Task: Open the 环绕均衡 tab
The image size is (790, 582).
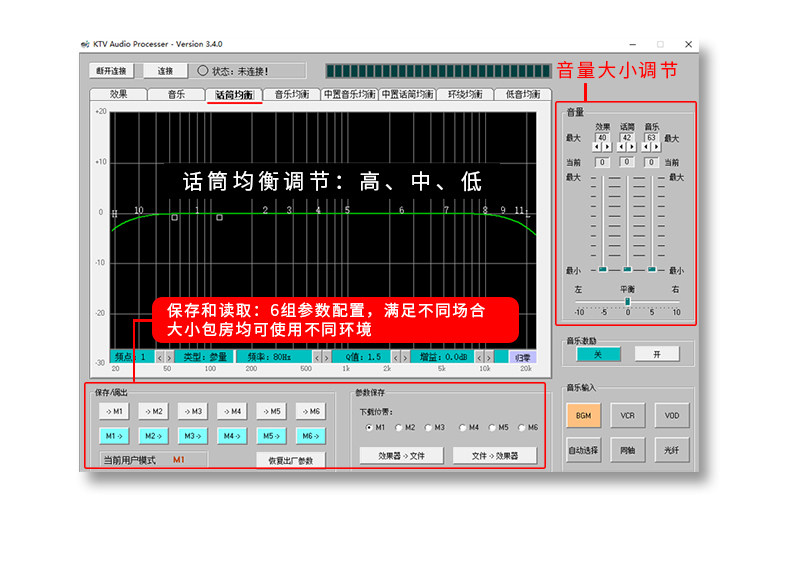Action: point(465,94)
